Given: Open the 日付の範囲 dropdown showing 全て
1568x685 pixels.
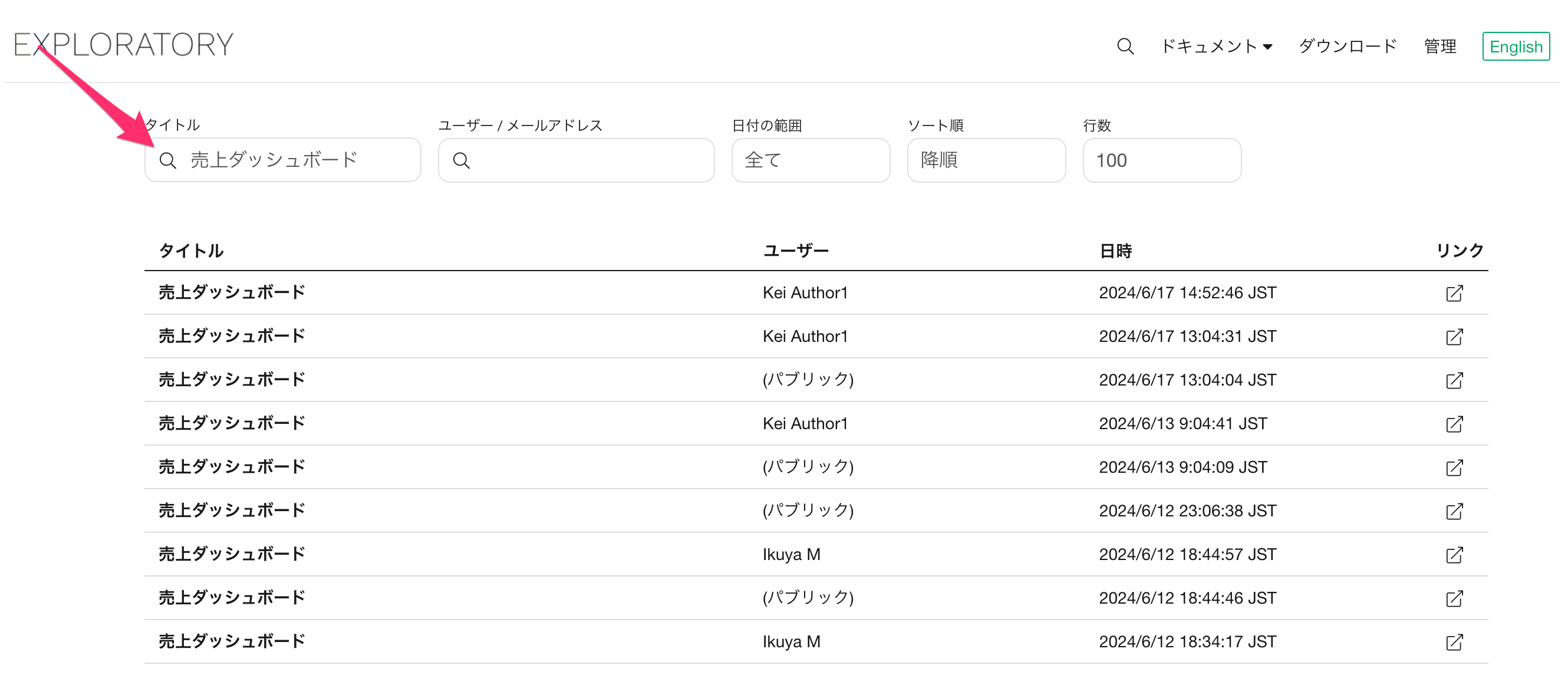Looking at the screenshot, I should tap(810, 160).
